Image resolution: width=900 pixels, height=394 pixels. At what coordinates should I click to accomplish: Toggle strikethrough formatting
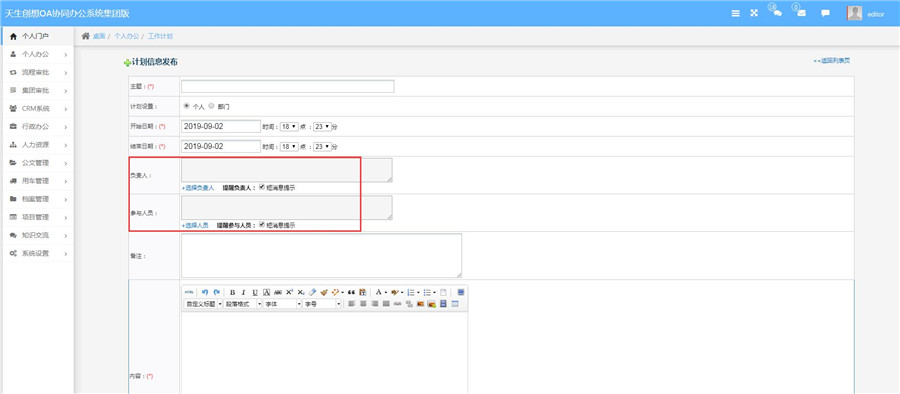[278, 292]
